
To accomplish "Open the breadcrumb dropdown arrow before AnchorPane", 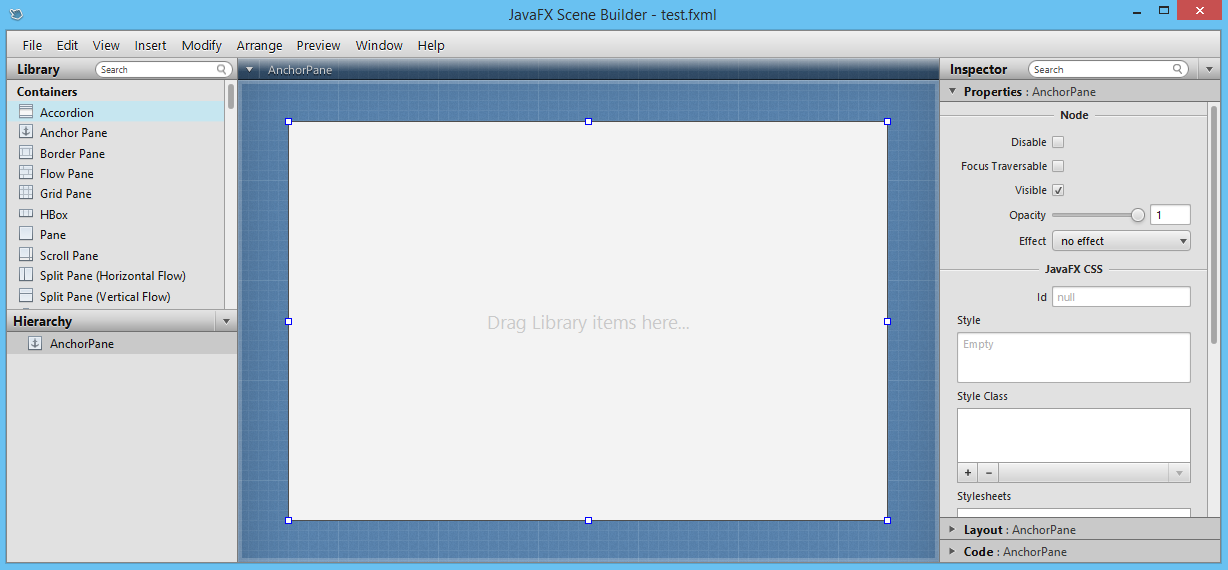I will pyautogui.click(x=250, y=70).
